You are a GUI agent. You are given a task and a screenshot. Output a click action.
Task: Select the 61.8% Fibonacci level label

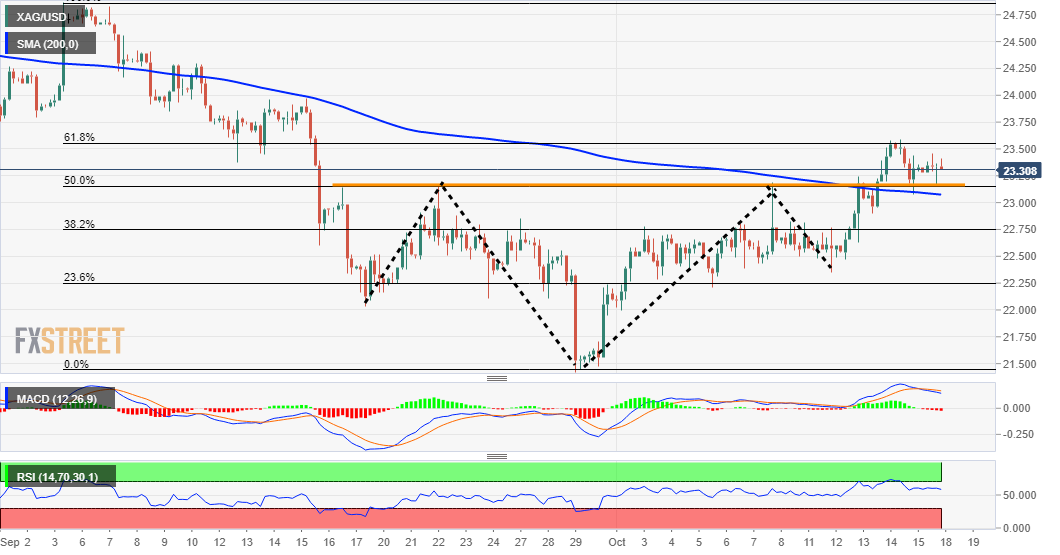[x=79, y=138]
